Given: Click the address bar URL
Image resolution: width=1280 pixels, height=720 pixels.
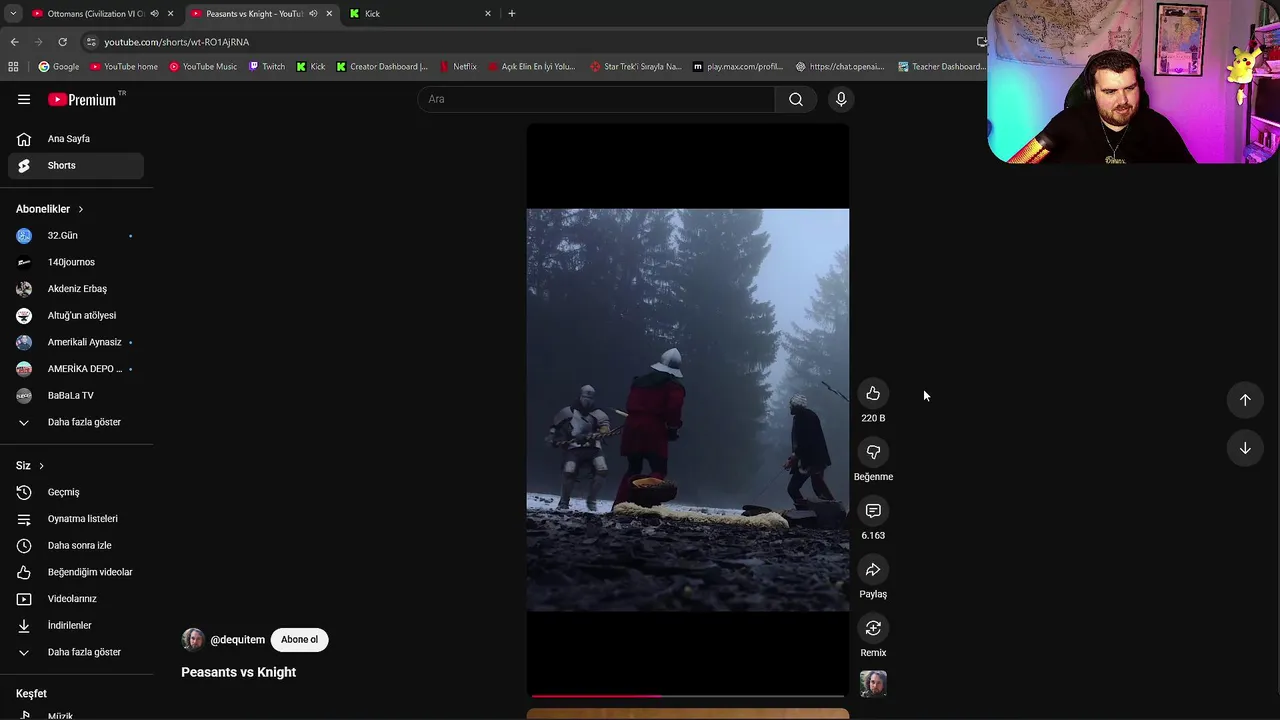Looking at the screenshot, I should coord(176,42).
